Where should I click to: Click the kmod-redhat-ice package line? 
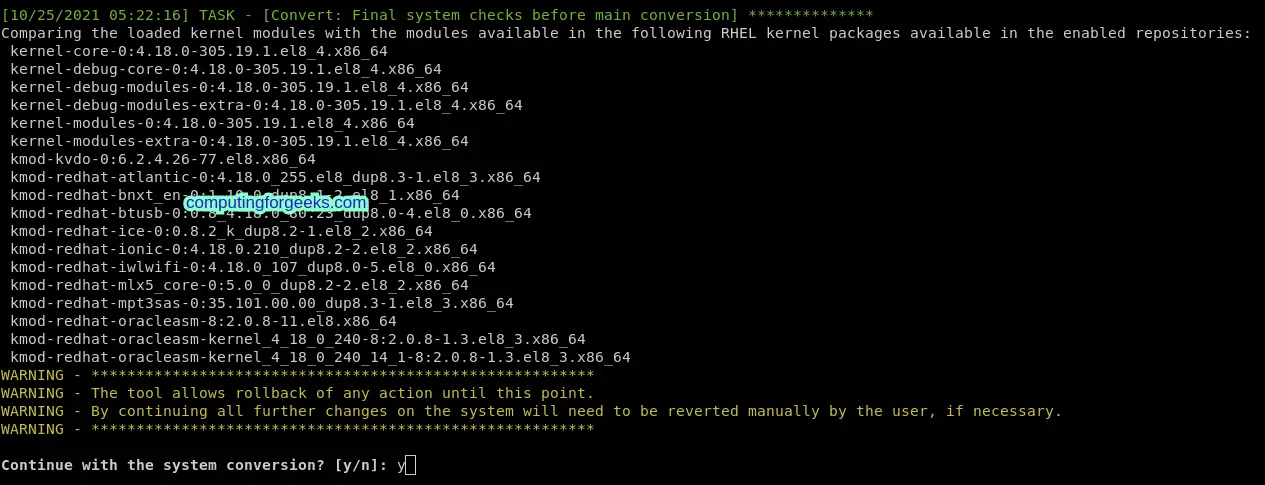(x=221, y=231)
